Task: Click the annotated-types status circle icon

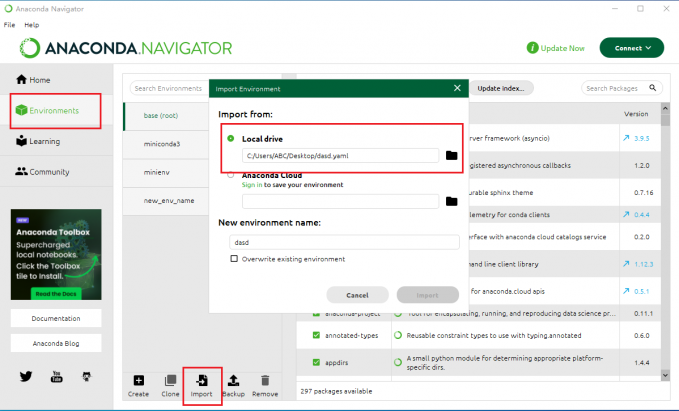Action: pos(398,335)
